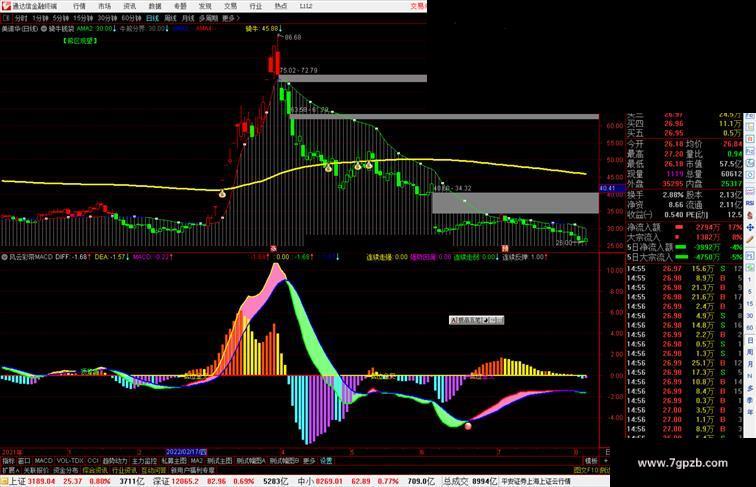The width and height of the screenshot is (756, 487).
Task: Select the pencil drawing tool icon
Action: click(750, 240)
